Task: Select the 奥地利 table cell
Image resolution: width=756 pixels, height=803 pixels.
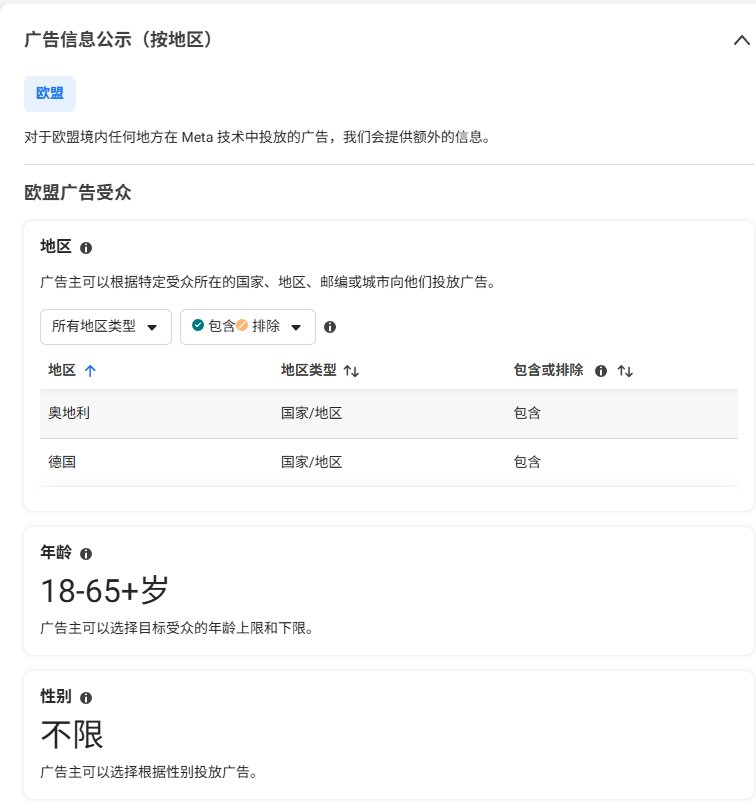Action: pos(69,413)
